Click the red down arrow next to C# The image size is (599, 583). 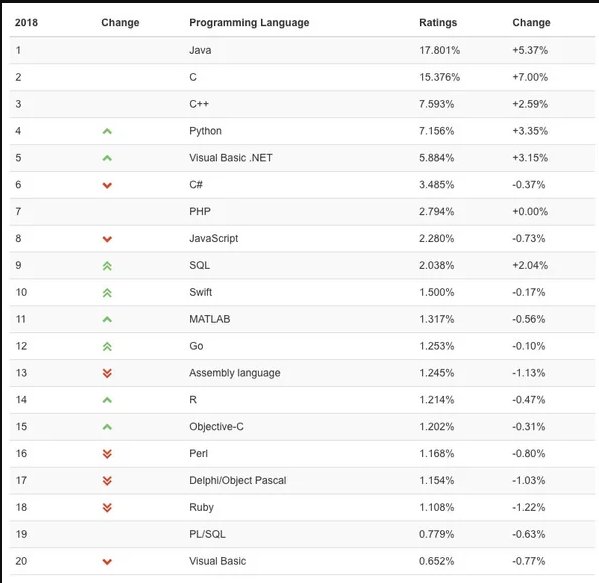tap(107, 185)
